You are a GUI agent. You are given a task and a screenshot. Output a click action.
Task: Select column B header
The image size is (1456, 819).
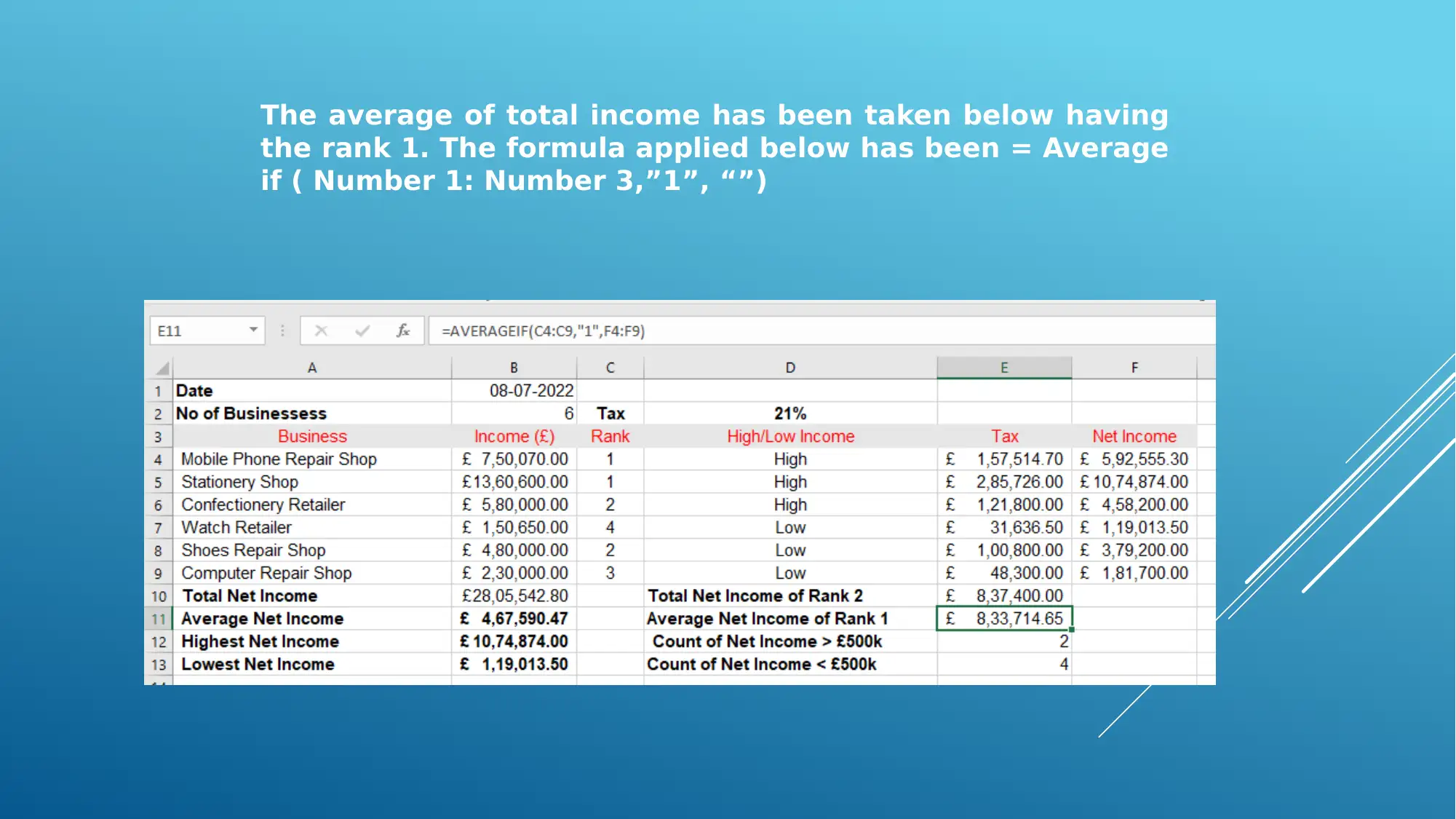(x=514, y=368)
